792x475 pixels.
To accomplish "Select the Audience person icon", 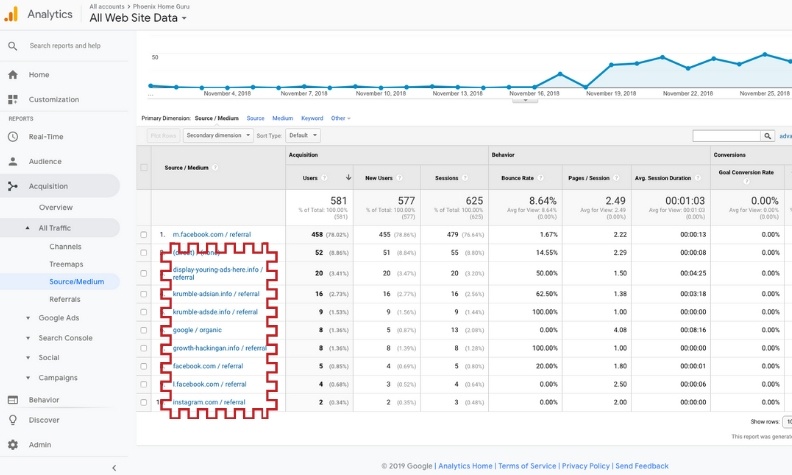I will click(x=13, y=161).
